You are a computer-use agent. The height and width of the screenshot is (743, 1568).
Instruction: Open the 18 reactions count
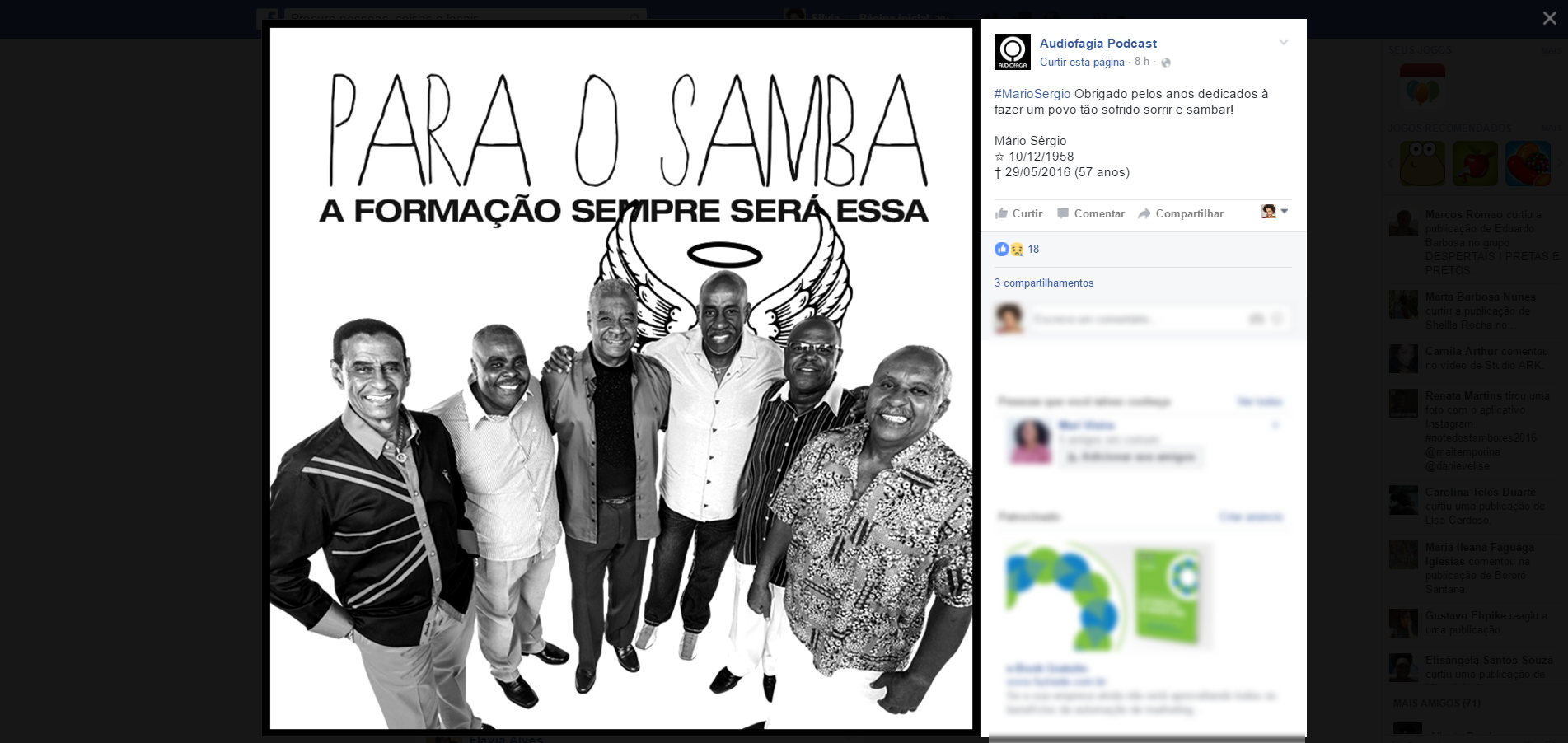click(1033, 249)
